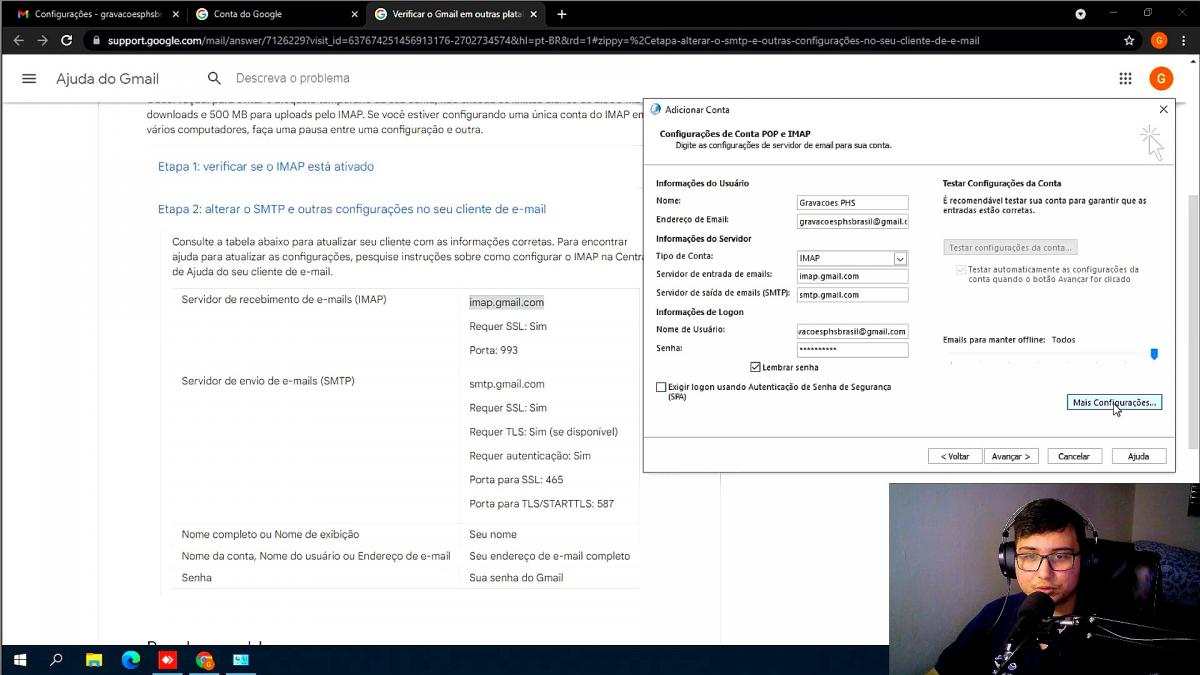Click Servidor de envio de e-mails (SMTP) label
Viewport: 1200px width, 675px height.
(x=268, y=381)
